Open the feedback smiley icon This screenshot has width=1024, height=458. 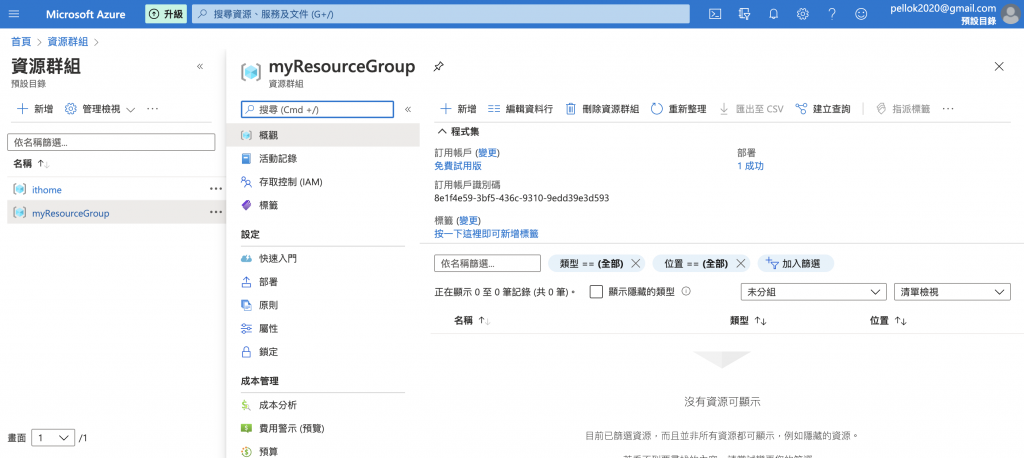click(862, 14)
